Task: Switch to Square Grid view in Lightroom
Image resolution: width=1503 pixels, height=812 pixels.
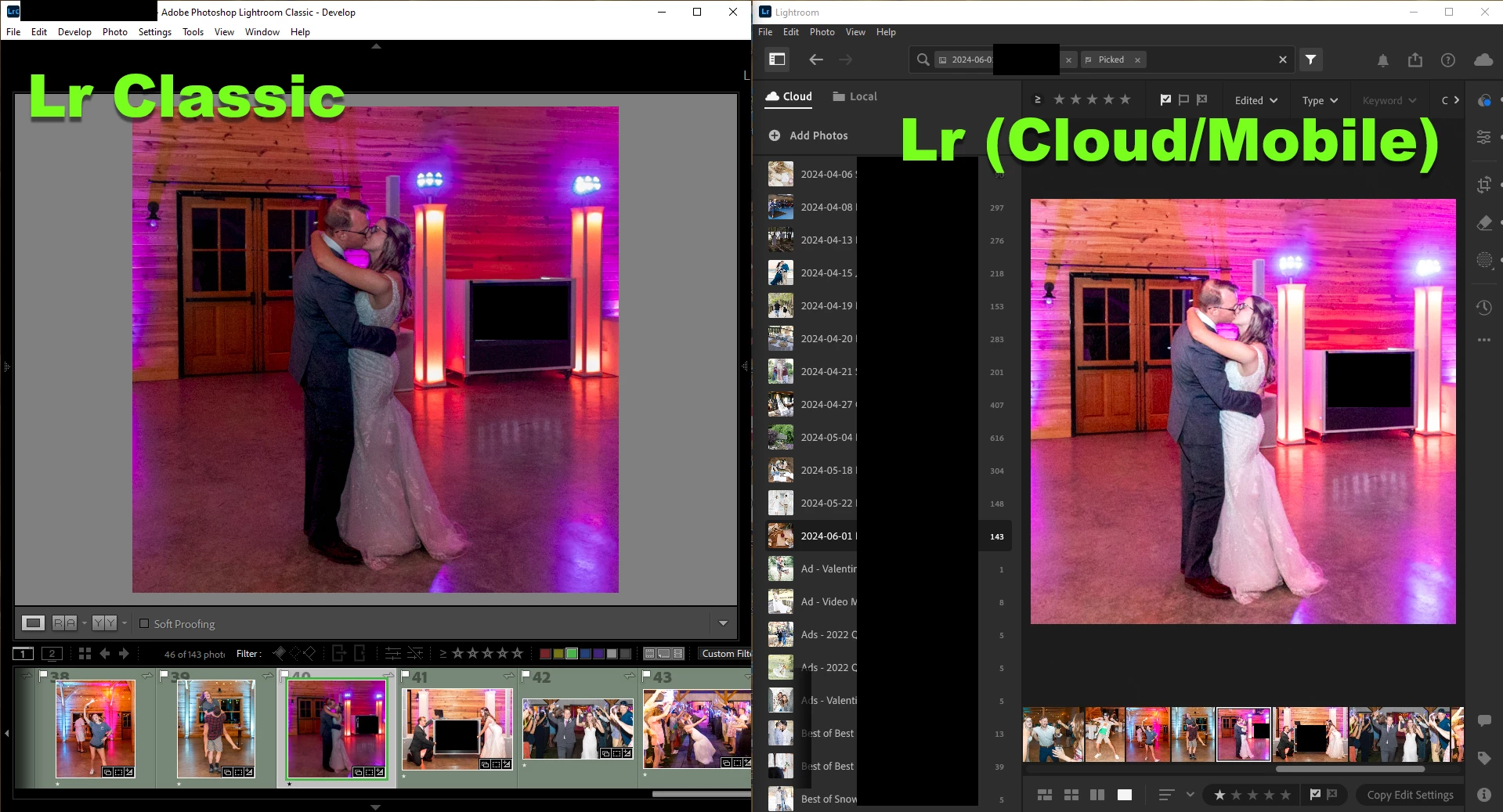Action: click(1071, 795)
